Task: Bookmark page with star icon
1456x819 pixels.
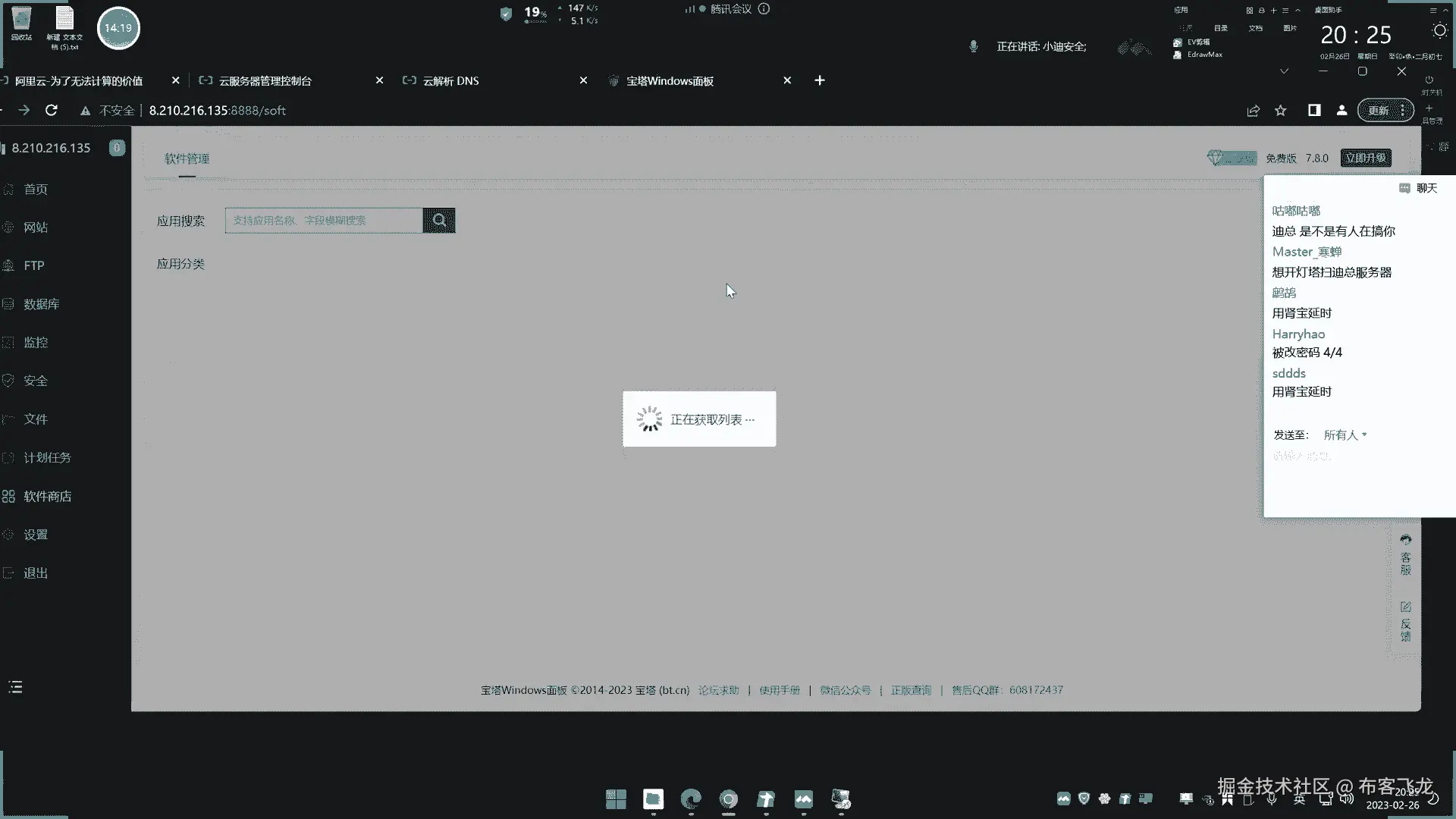Action: coord(1281,111)
